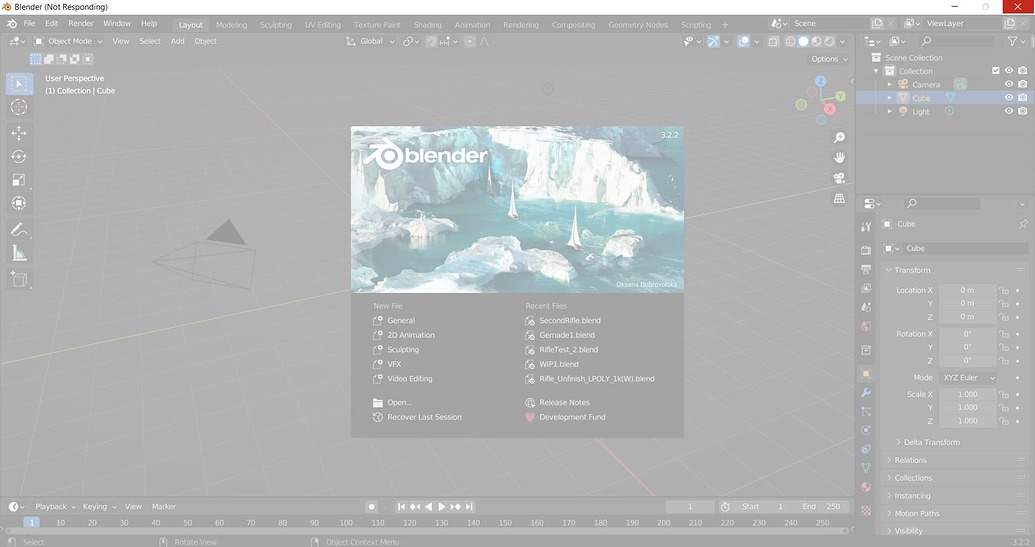The height and width of the screenshot is (547, 1035).
Task: Expand the Delta Transform panel
Action: (x=931, y=442)
